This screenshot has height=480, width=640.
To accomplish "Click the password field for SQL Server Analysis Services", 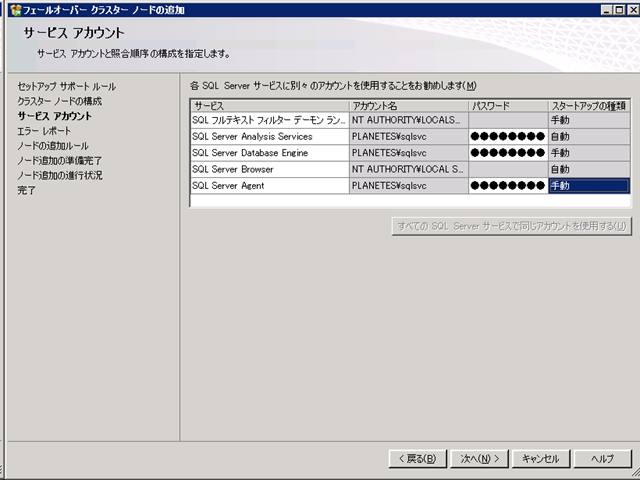I will (x=508, y=137).
